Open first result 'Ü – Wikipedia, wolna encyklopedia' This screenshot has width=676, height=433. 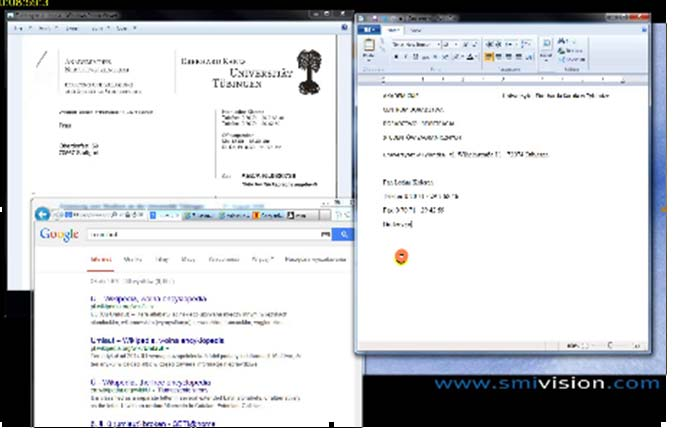pos(148,298)
